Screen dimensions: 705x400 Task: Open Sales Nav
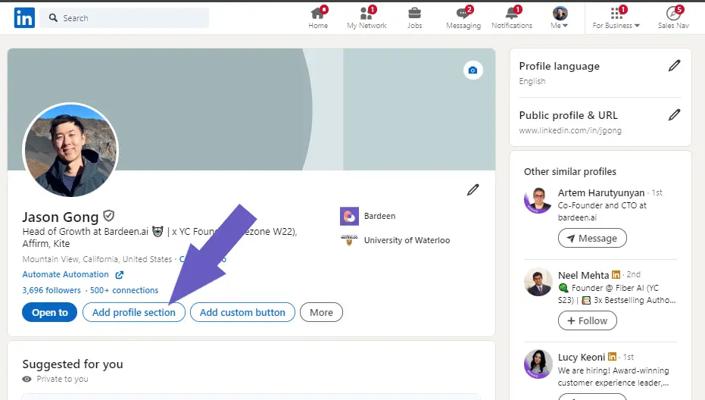pyautogui.click(x=673, y=18)
